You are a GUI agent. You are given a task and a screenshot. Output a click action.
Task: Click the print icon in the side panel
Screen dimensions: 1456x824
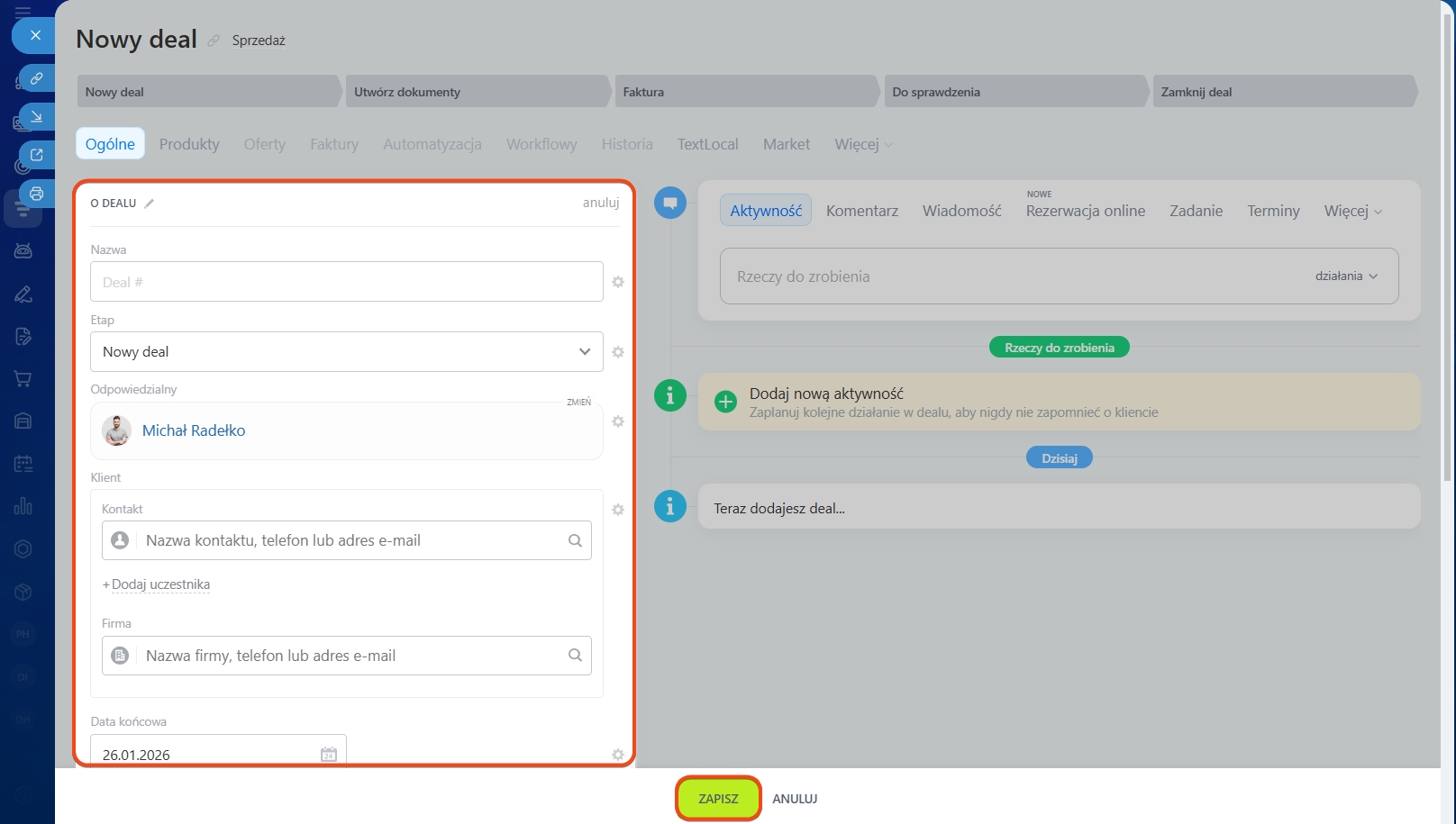click(x=36, y=194)
